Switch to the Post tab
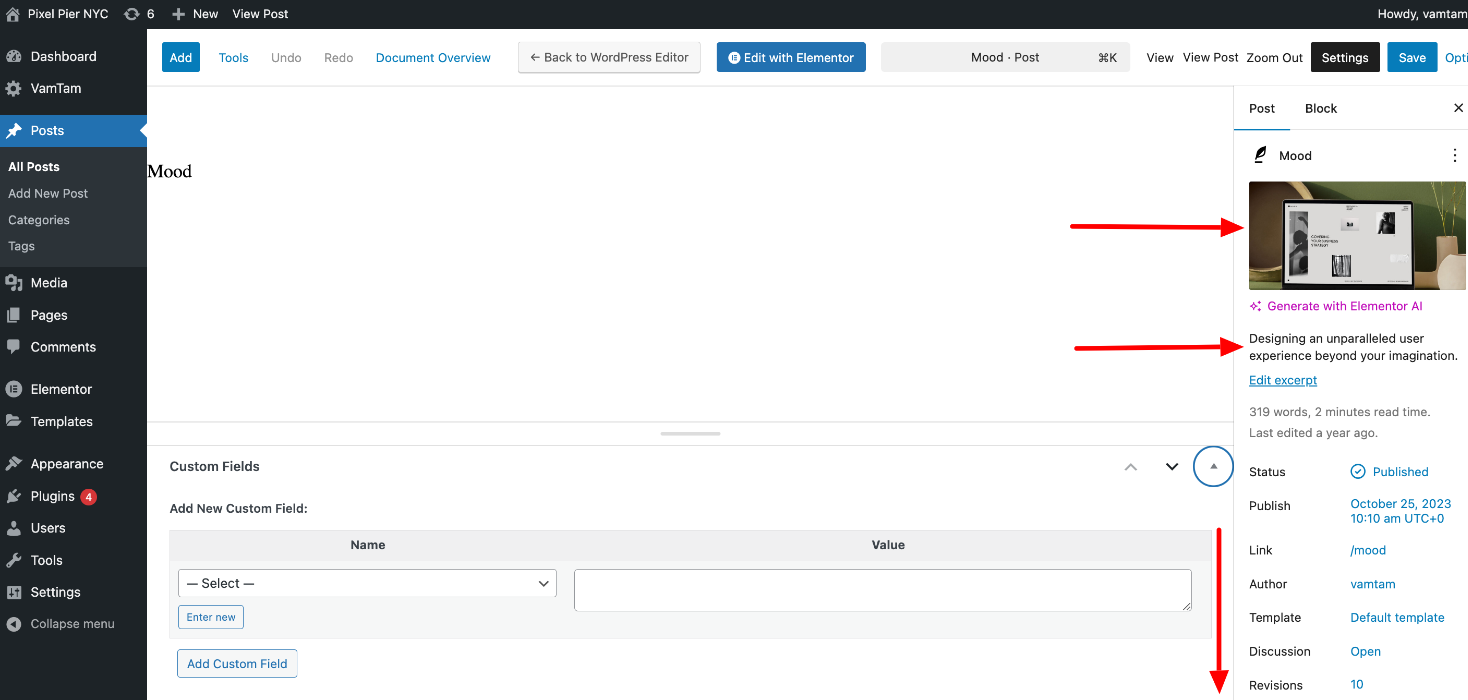 point(1262,108)
